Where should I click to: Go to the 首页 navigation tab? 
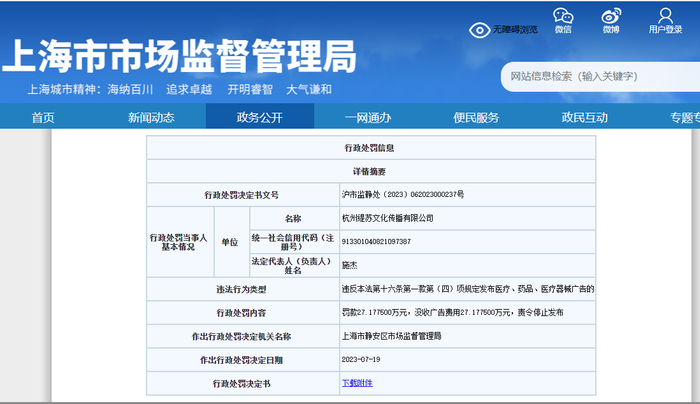tap(43, 118)
